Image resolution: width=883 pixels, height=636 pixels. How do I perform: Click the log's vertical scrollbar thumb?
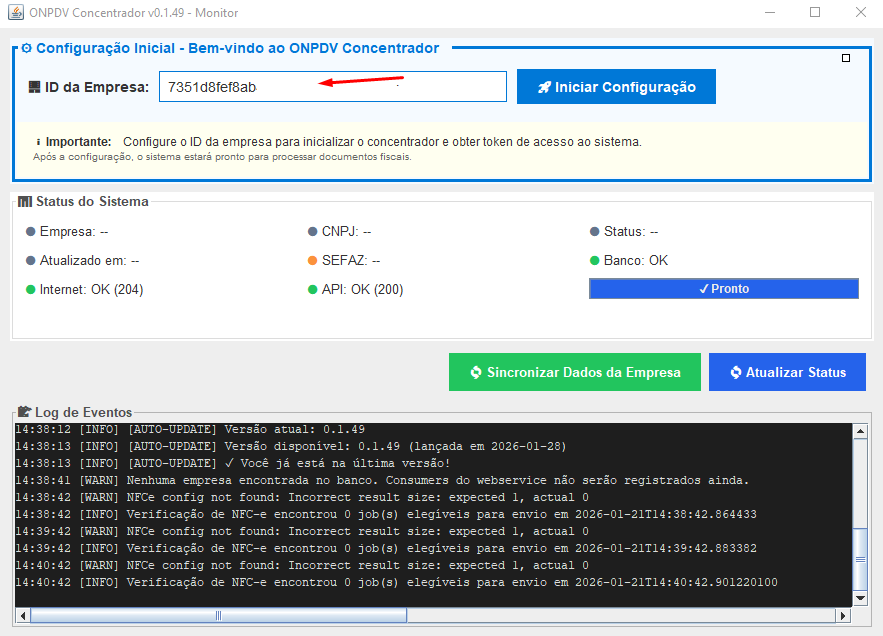click(x=860, y=559)
